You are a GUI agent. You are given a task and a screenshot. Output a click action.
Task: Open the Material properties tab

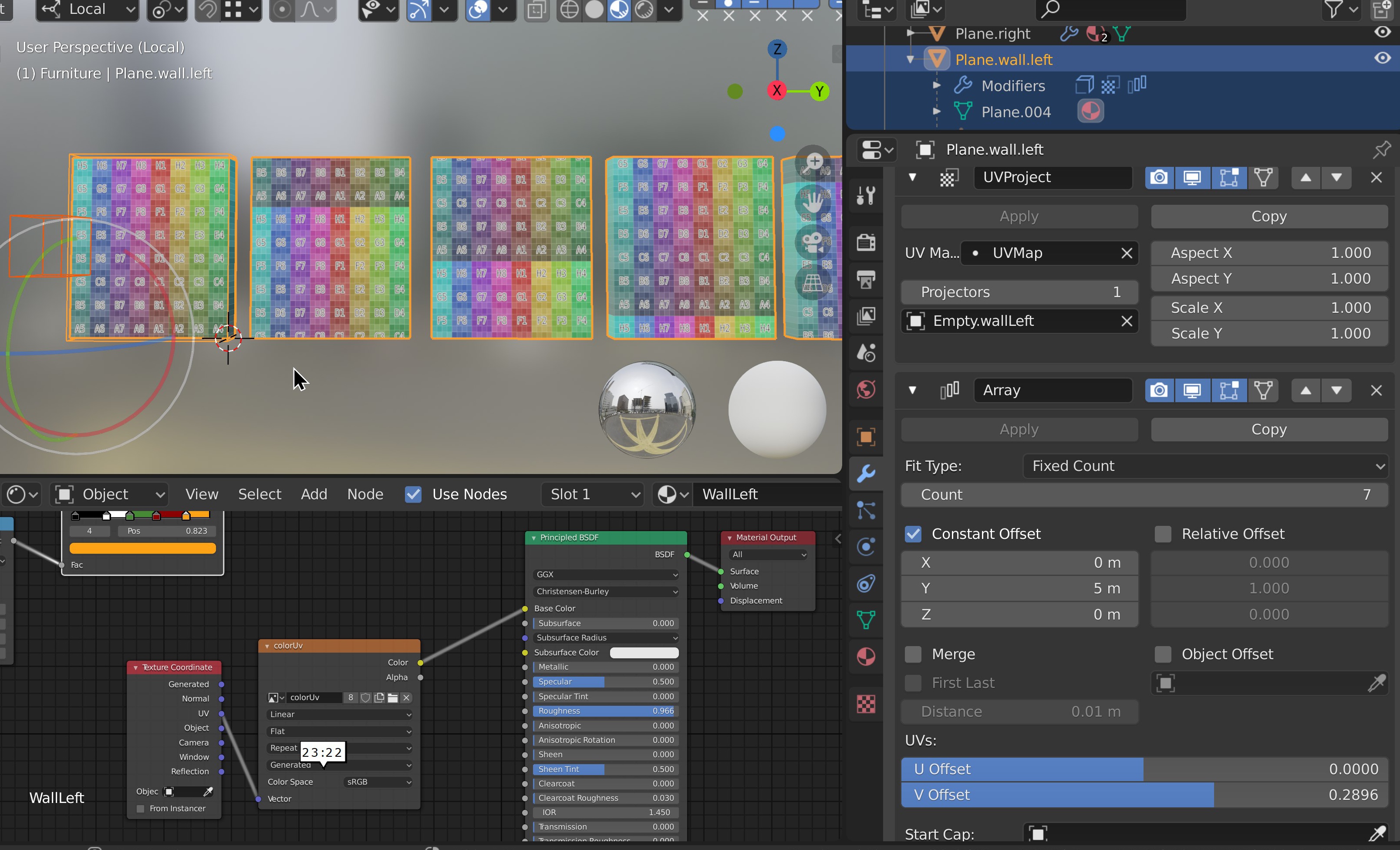pos(865,657)
